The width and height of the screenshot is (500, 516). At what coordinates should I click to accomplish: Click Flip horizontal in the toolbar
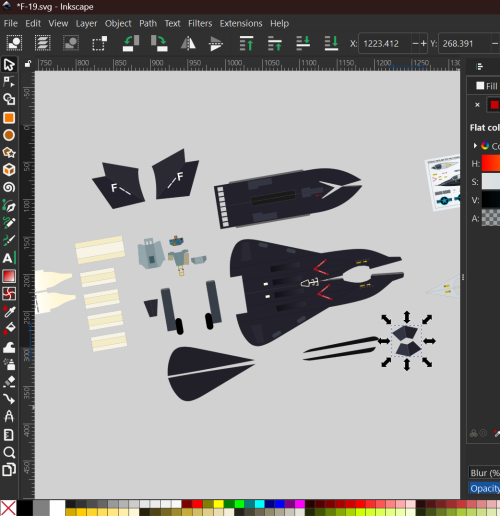[x=188, y=43]
